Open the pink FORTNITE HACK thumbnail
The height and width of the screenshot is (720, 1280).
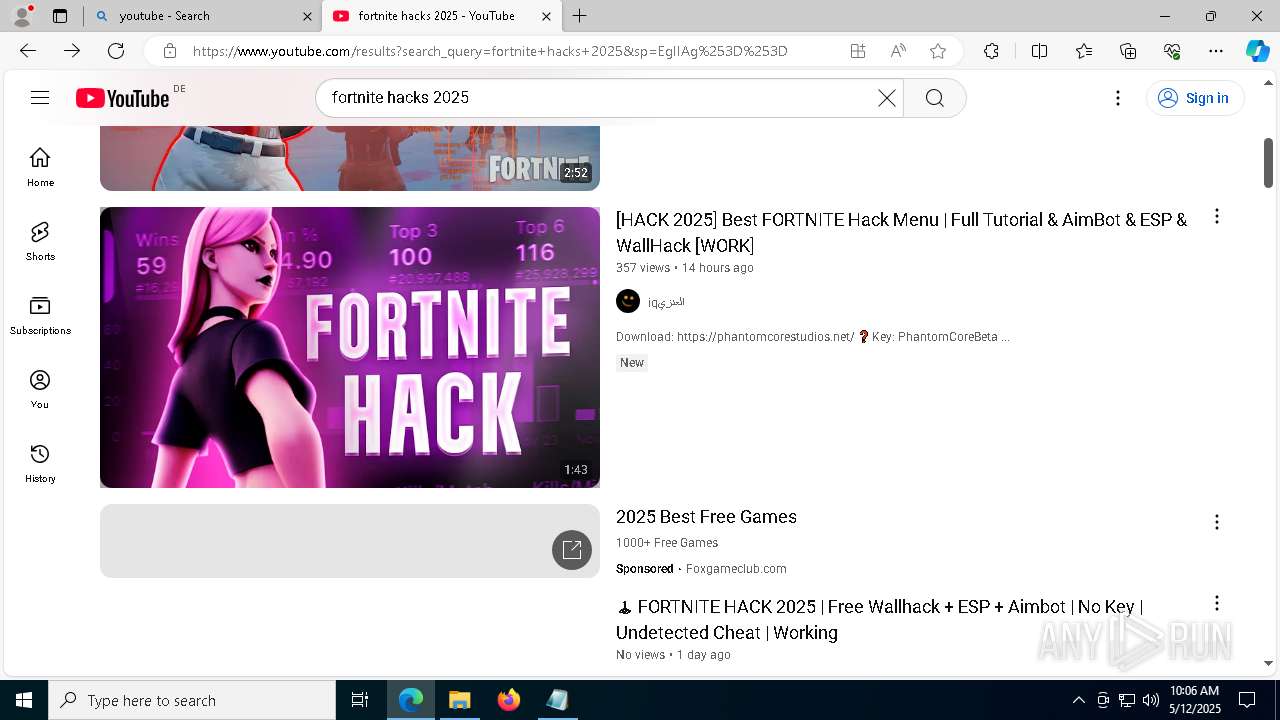350,347
